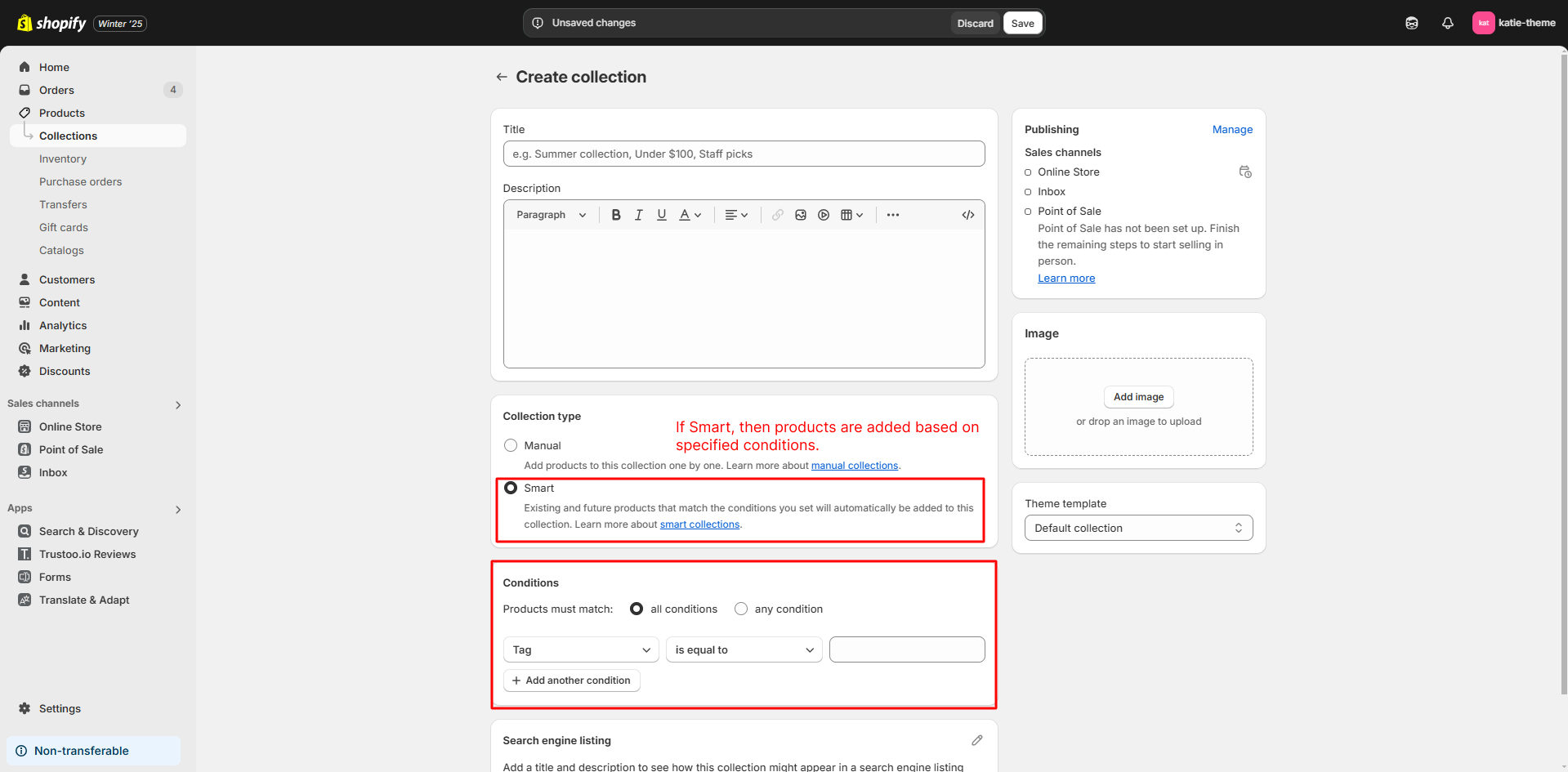Viewport: 1568px width, 772px height.
Task: Expand the Theme template selector
Action: tap(1138, 528)
